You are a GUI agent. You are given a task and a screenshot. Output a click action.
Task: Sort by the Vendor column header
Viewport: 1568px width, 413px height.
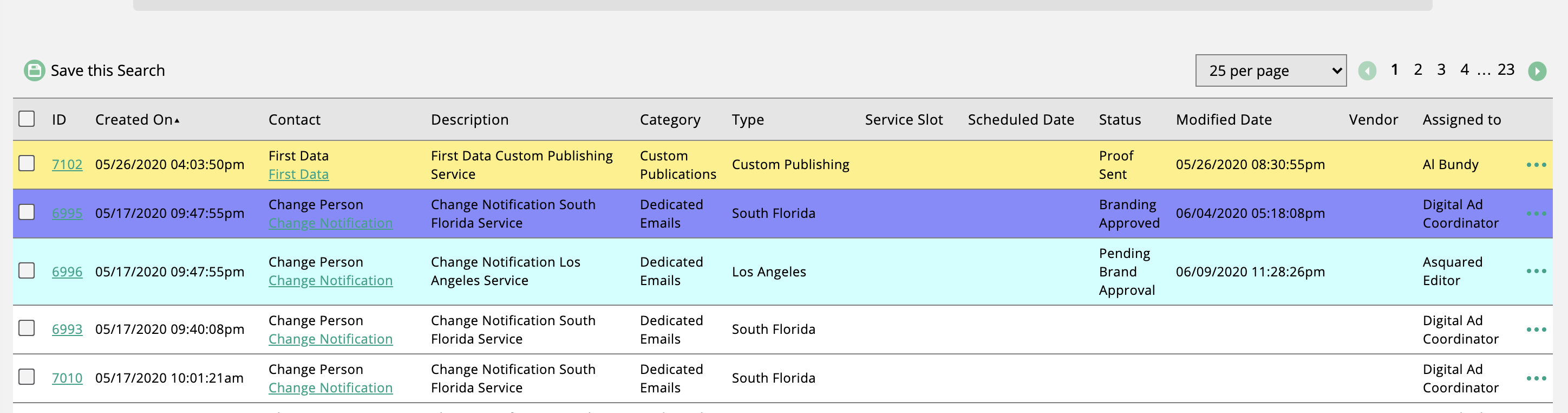(x=1373, y=120)
